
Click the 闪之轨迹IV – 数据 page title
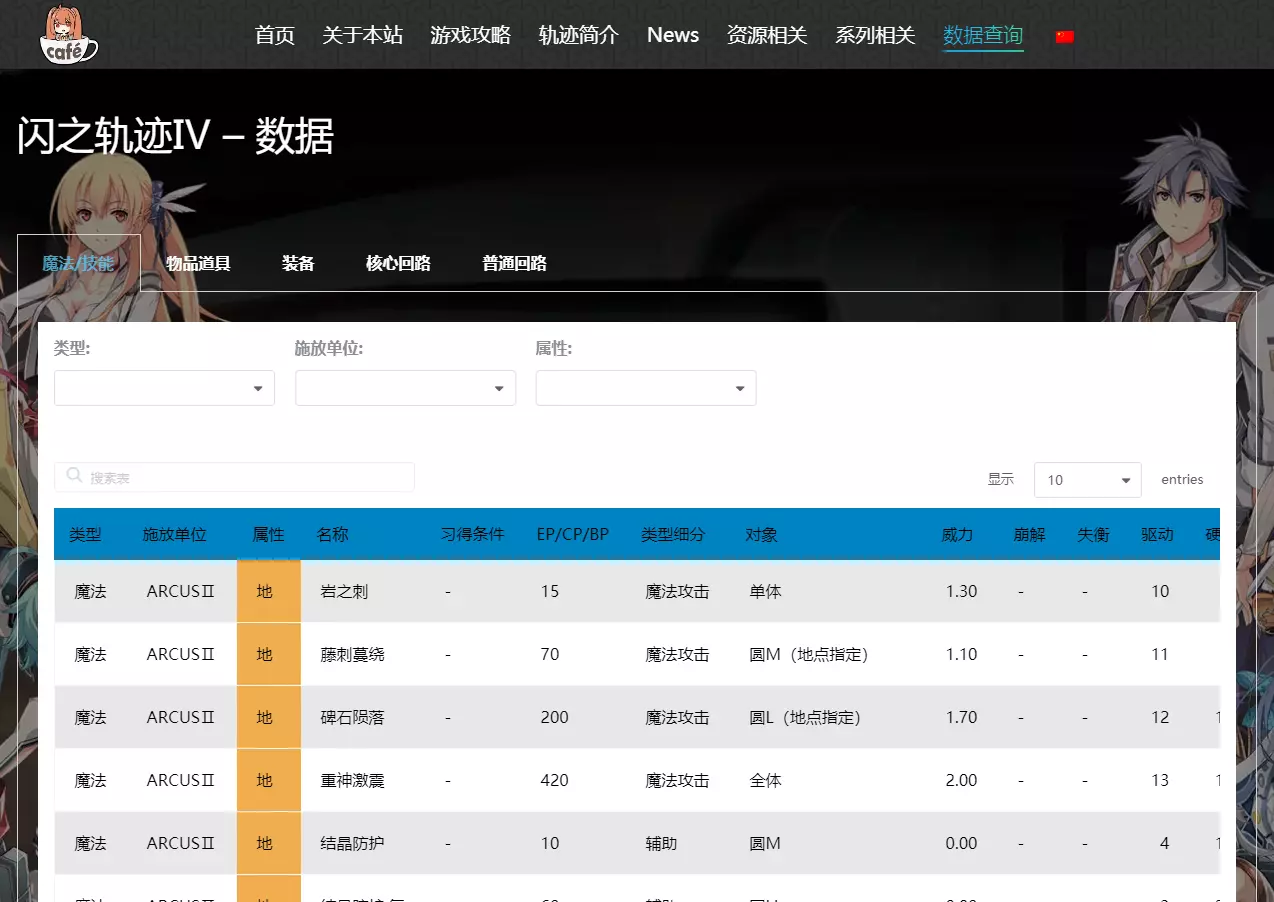175,136
